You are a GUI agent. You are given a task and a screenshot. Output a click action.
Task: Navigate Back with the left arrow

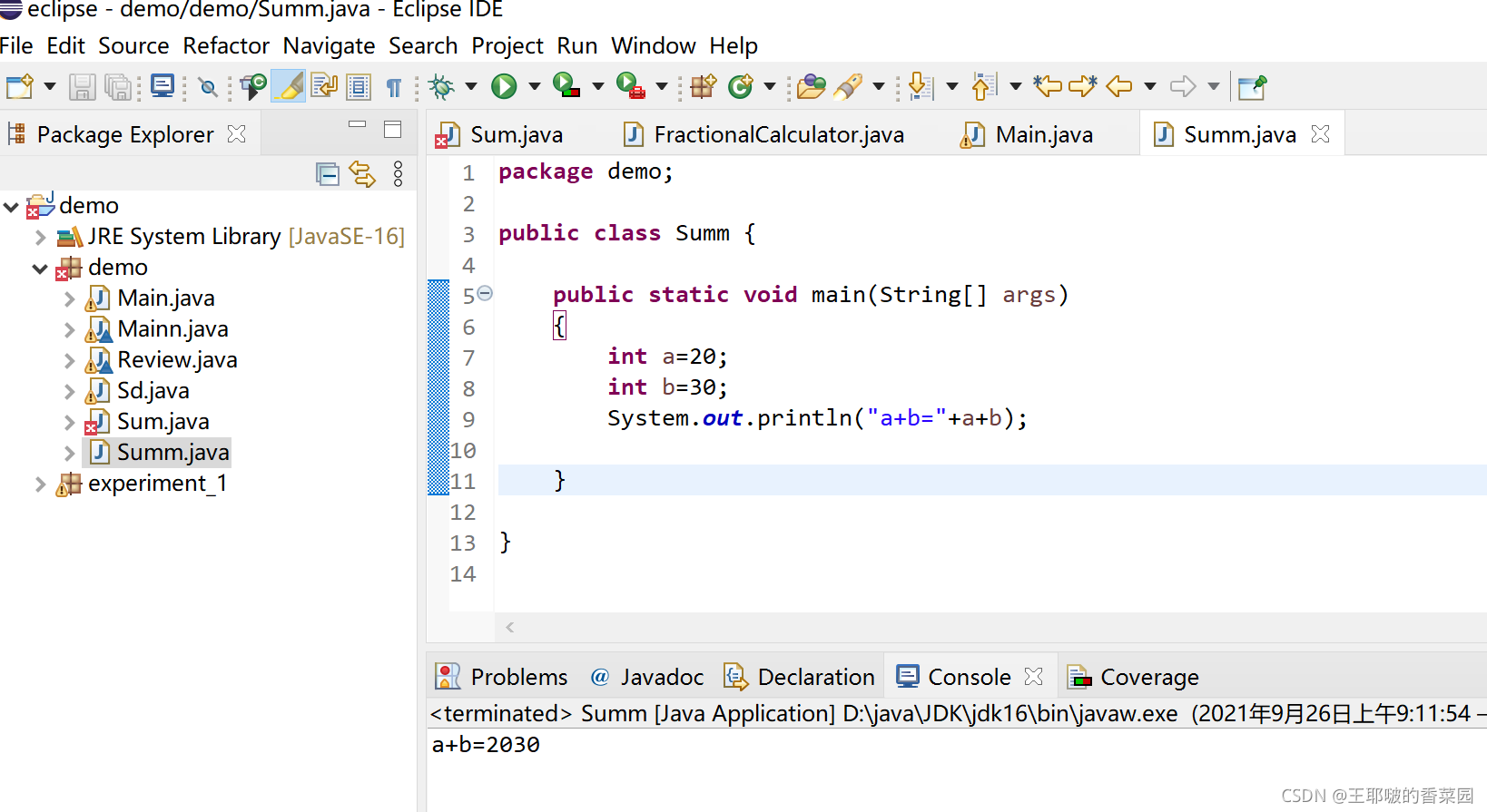click(x=1119, y=86)
